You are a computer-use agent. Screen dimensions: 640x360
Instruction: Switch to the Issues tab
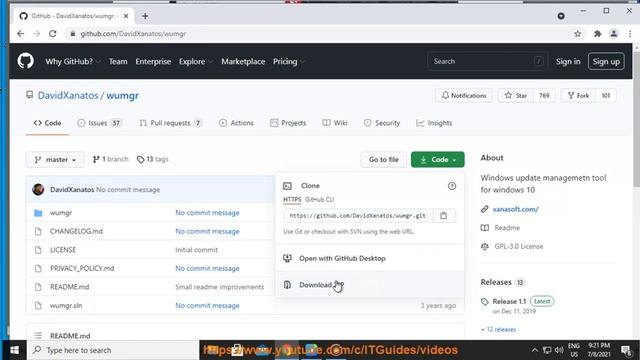point(99,123)
